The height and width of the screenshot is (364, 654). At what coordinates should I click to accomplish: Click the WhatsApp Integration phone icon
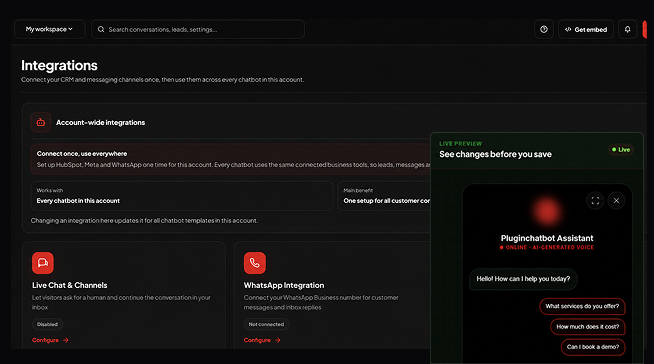click(x=255, y=263)
